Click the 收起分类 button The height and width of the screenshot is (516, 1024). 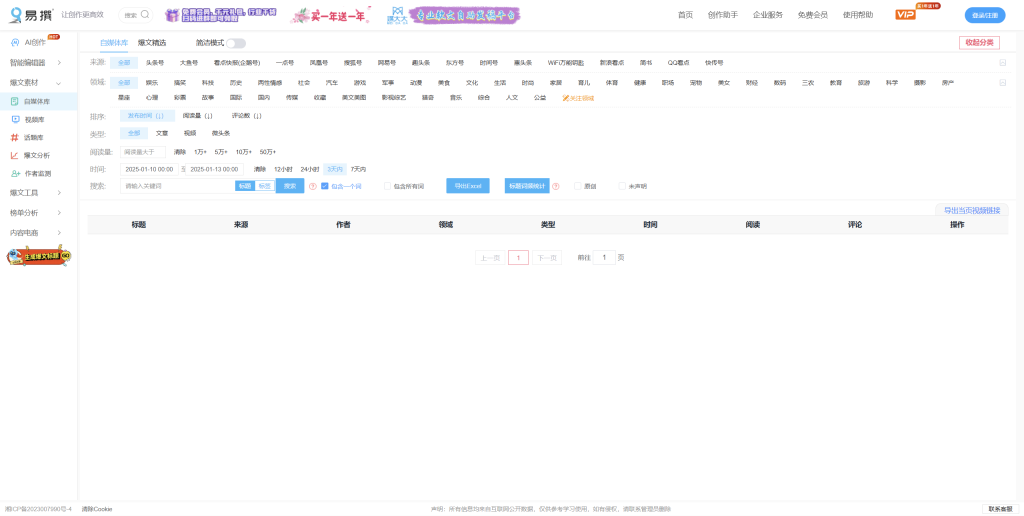coord(979,42)
